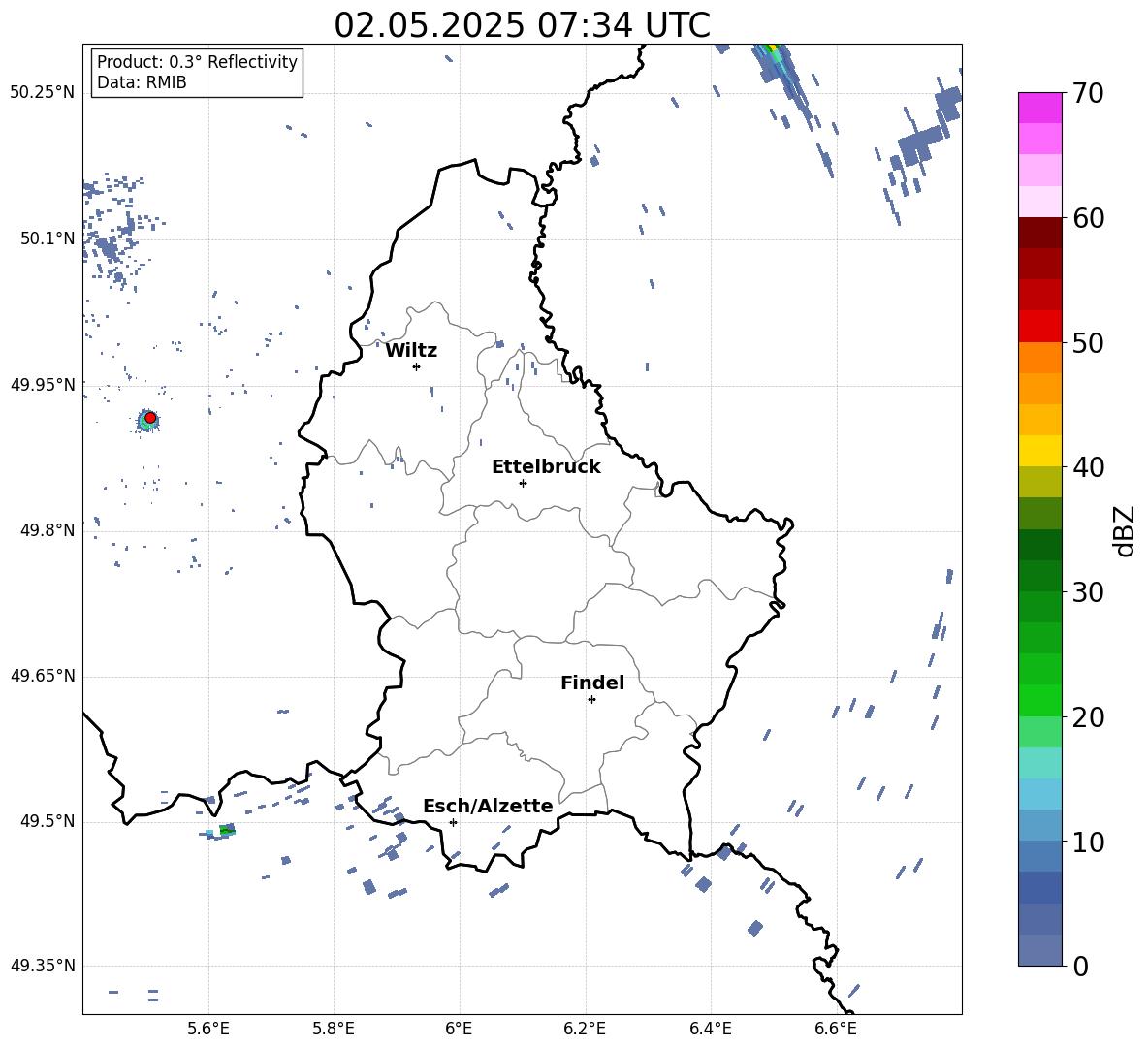1148x1048 pixels.
Task: Click the "Product: 0.3° Reflectivity" text
Action: (x=197, y=62)
